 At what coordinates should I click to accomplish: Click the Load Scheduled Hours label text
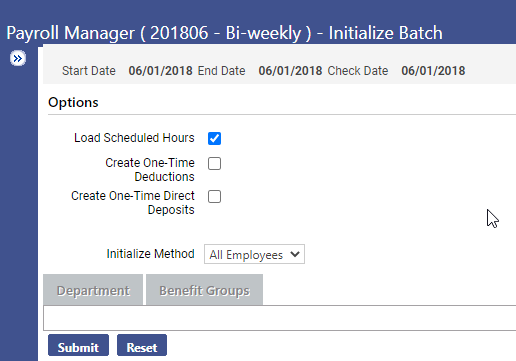[134, 138]
